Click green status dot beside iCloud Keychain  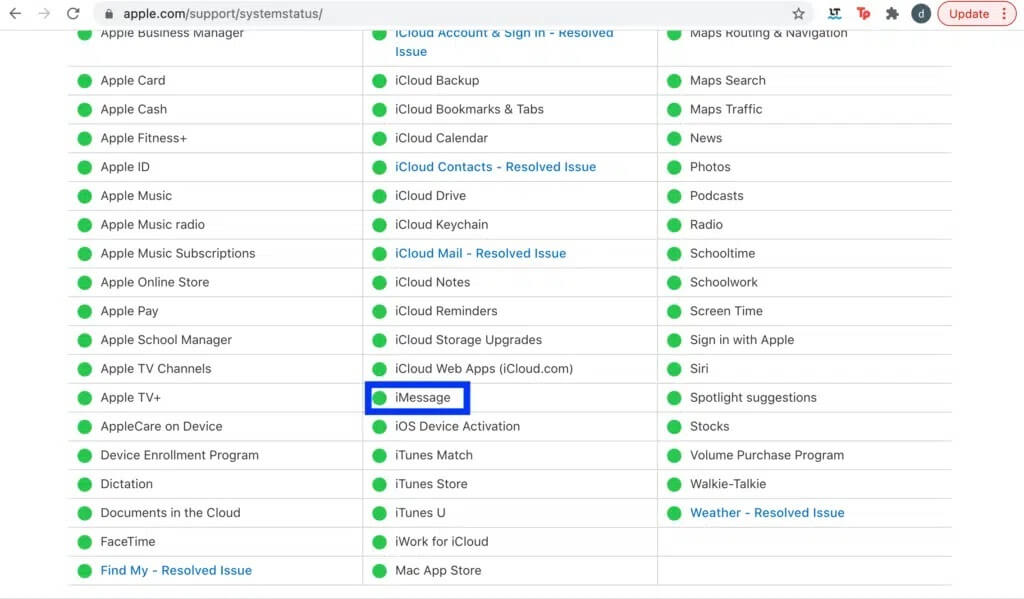379,224
